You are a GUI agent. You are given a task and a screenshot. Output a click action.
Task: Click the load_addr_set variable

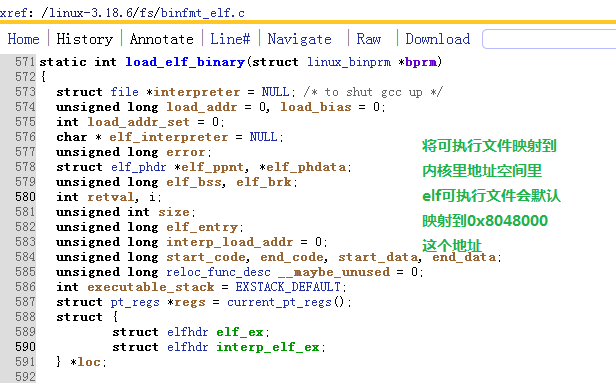(x=138, y=122)
